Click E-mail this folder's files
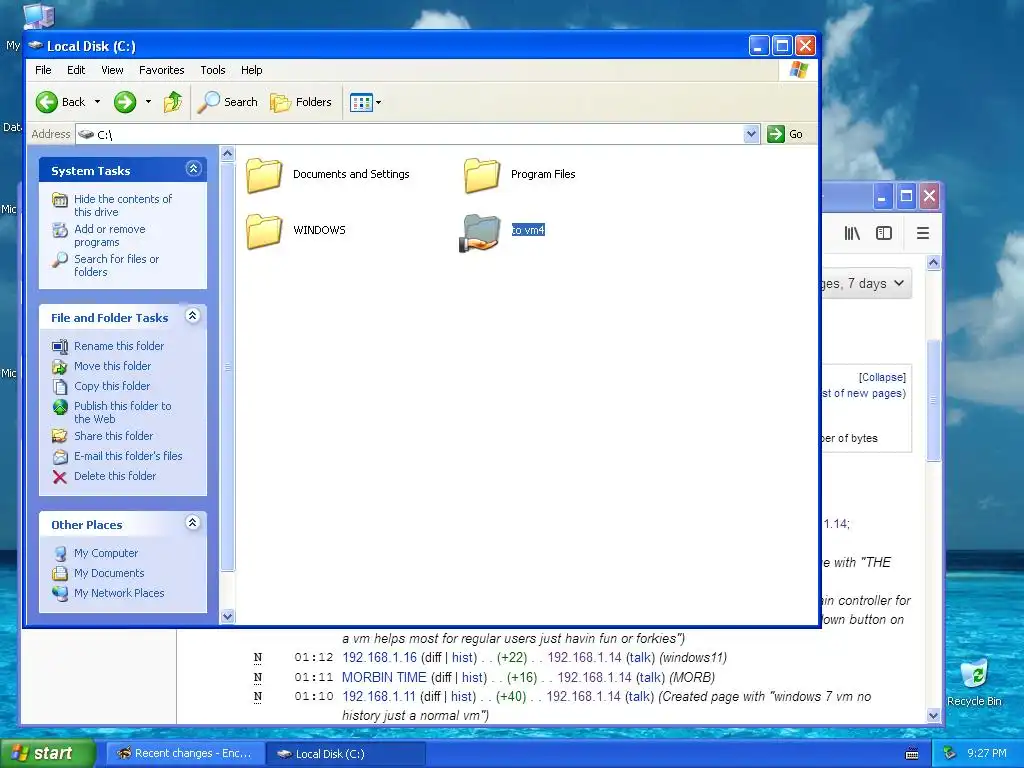 pyautogui.click(x=128, y=456)
